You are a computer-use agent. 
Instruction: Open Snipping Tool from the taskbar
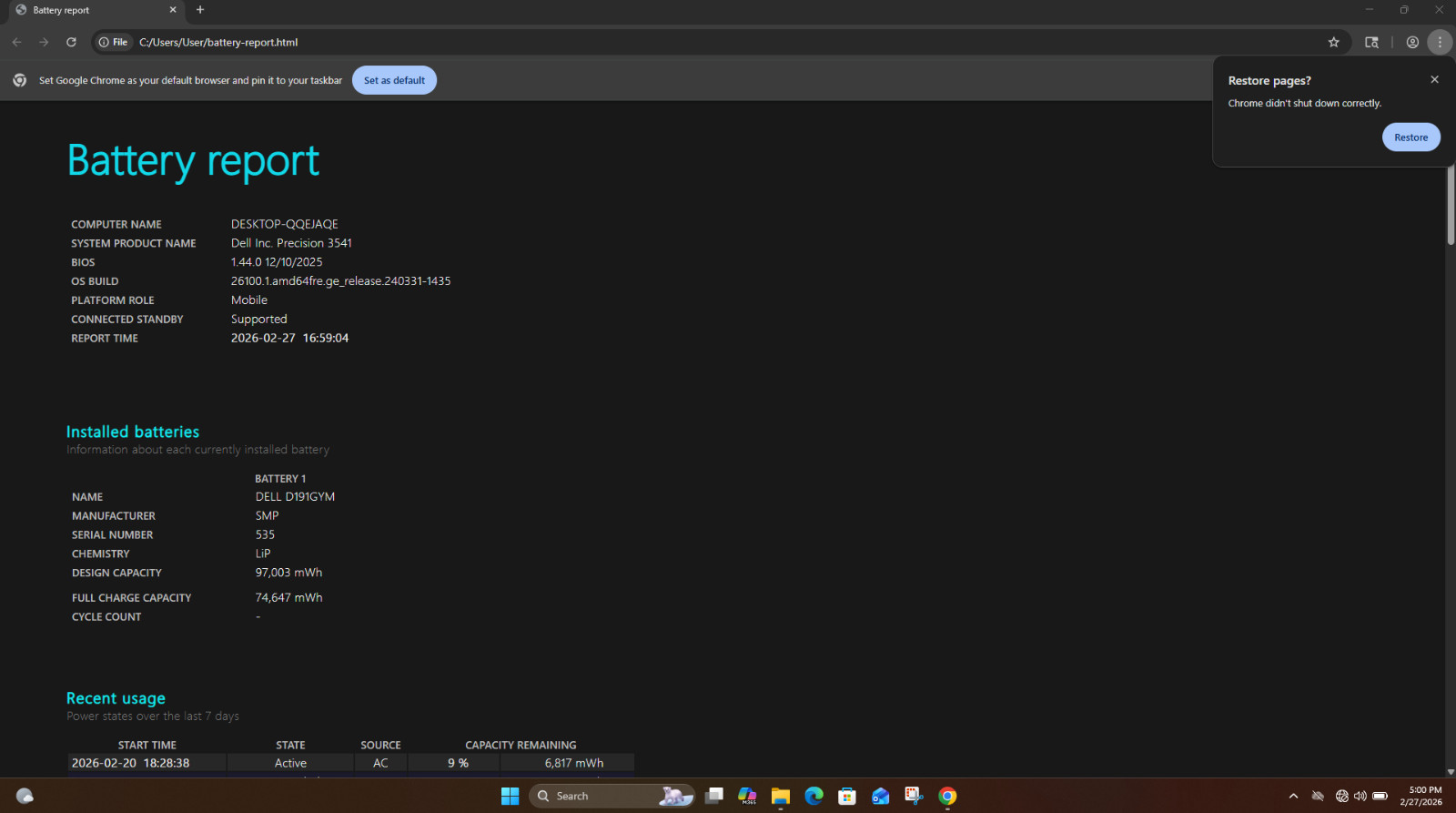point(914,796)
